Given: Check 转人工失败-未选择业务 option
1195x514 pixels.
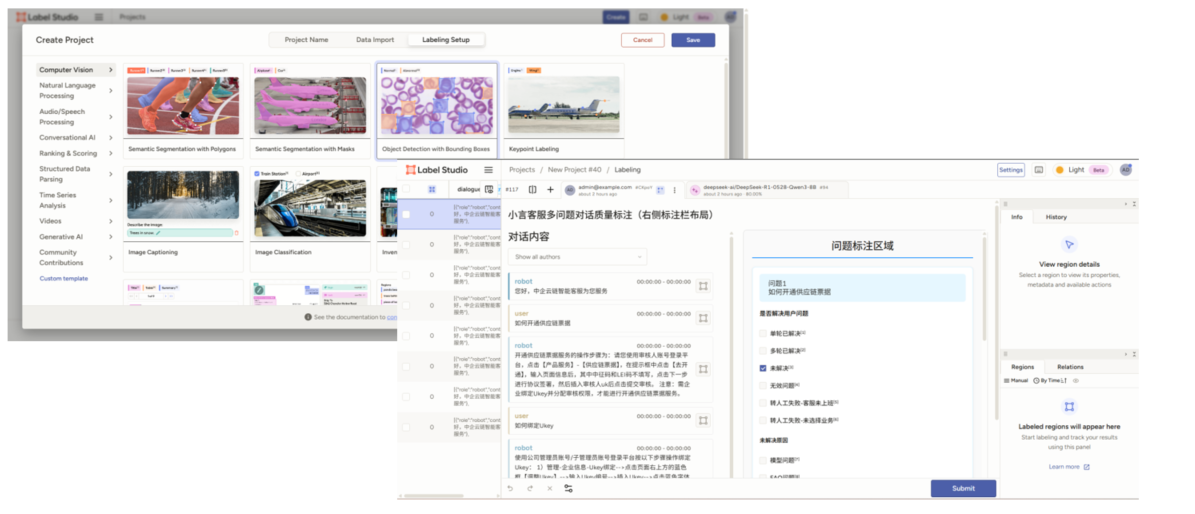Looking at the screenshot, I should point(763,420).
